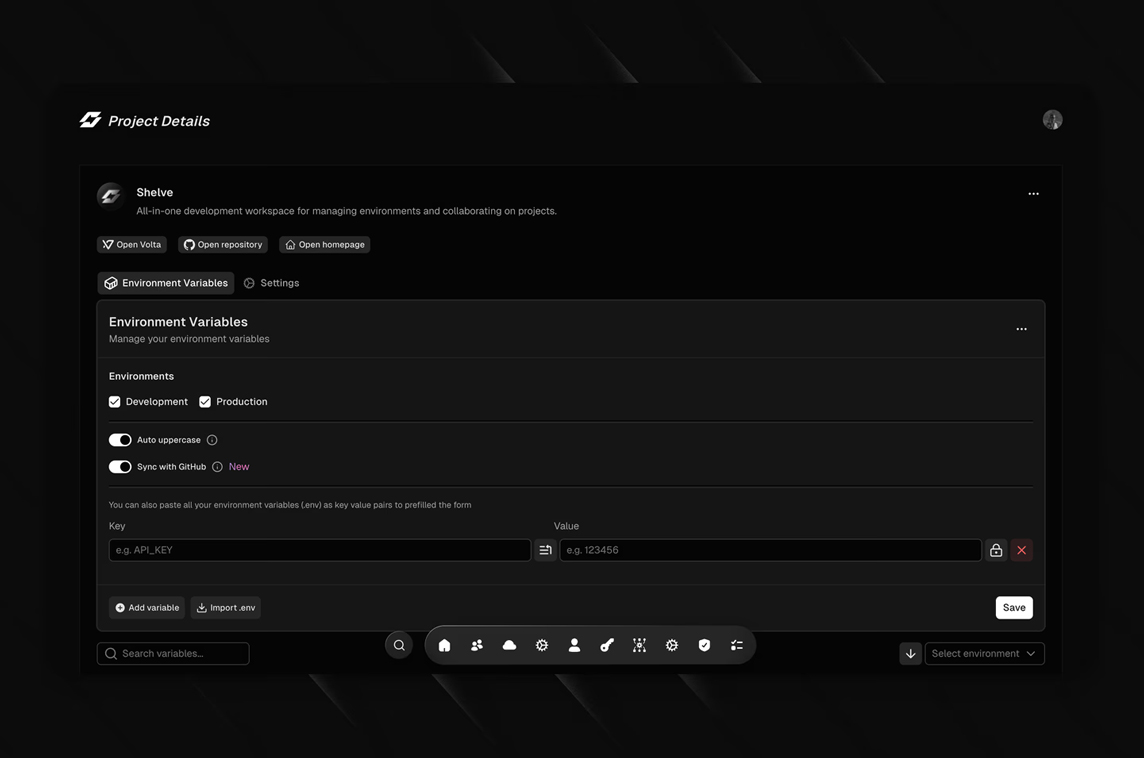Viewport: 1144px width, 758px height.
Task: Open the checklist icon in the dock
Action: [737, 645]
